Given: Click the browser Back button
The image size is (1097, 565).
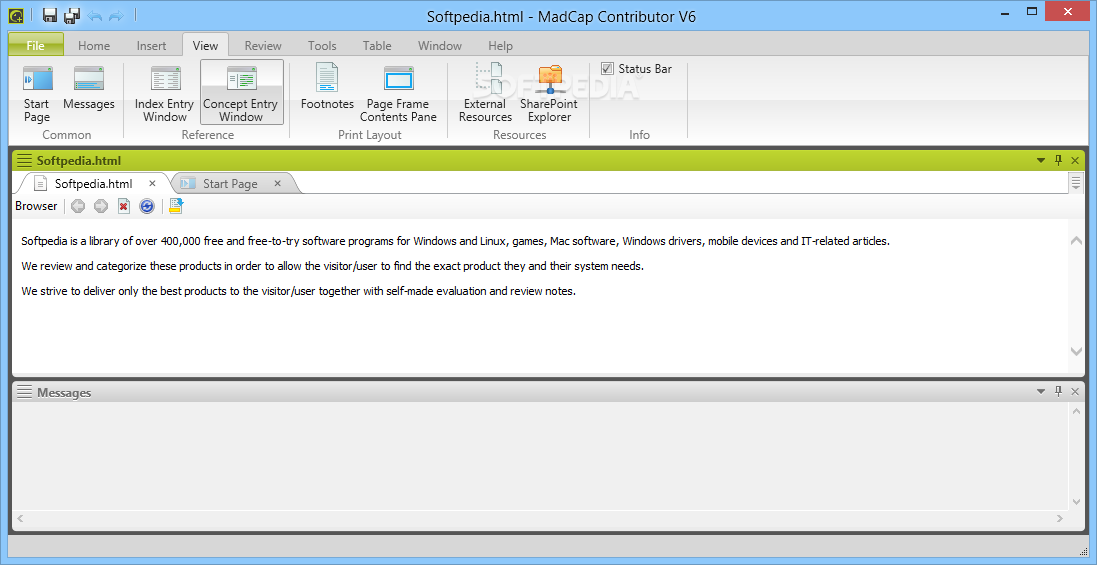Looking at the screenshot, I should (x=78, y=206).
